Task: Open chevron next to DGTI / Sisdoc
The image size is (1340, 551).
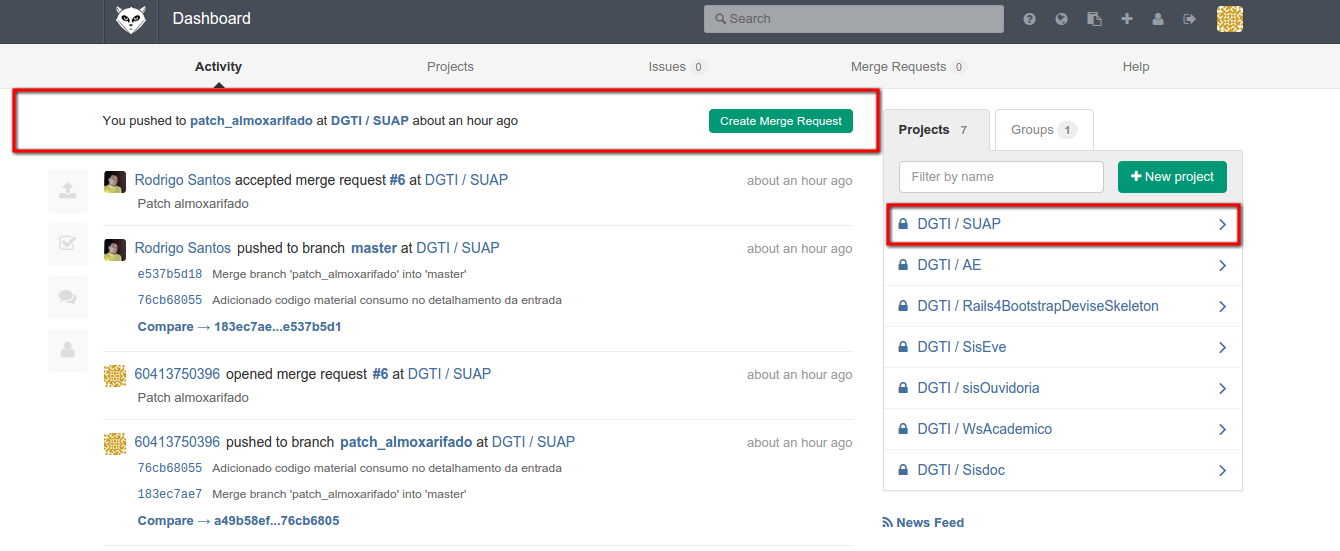Action: (x=1222, y=470)
